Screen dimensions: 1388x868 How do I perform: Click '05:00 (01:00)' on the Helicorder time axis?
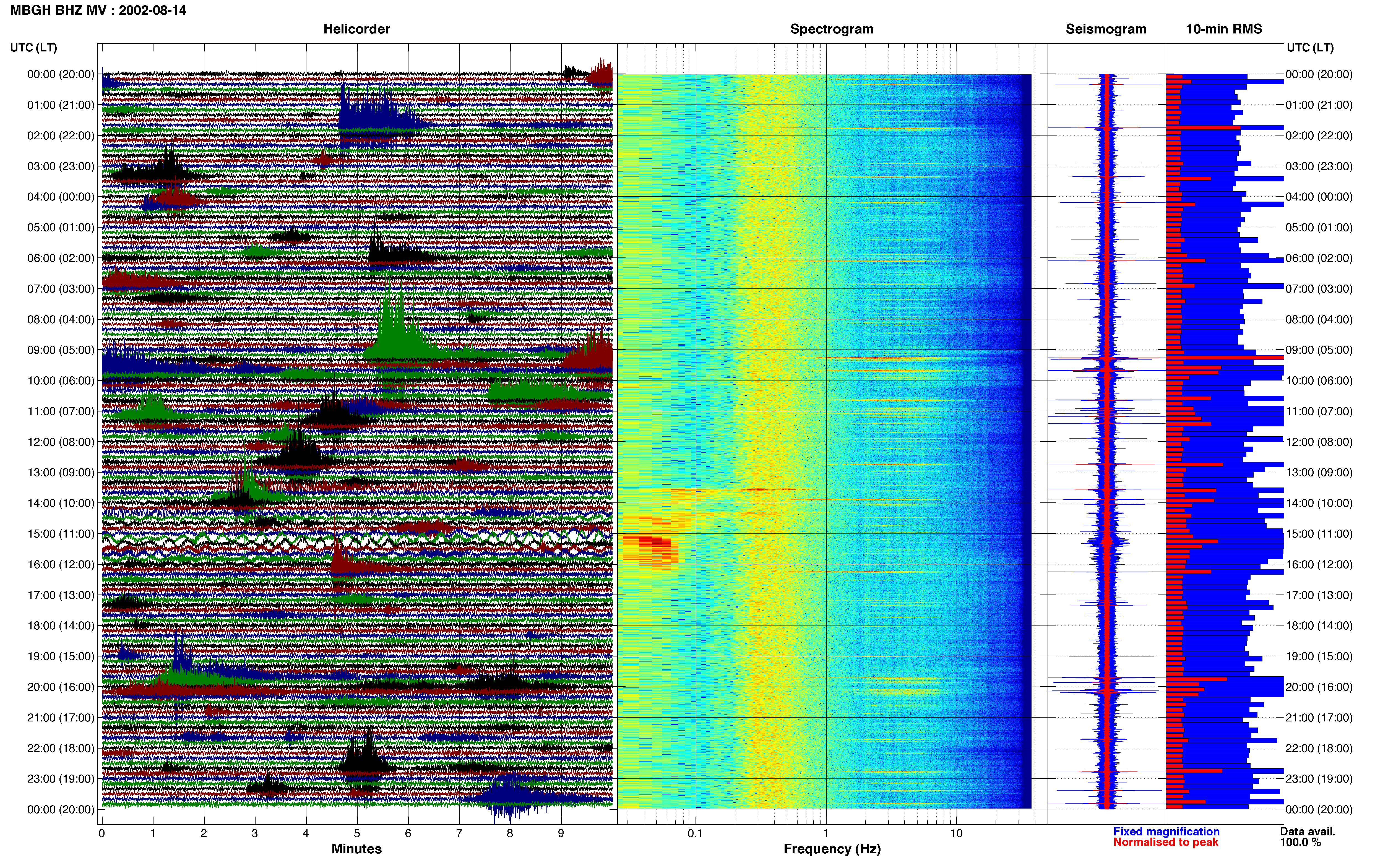61,227
